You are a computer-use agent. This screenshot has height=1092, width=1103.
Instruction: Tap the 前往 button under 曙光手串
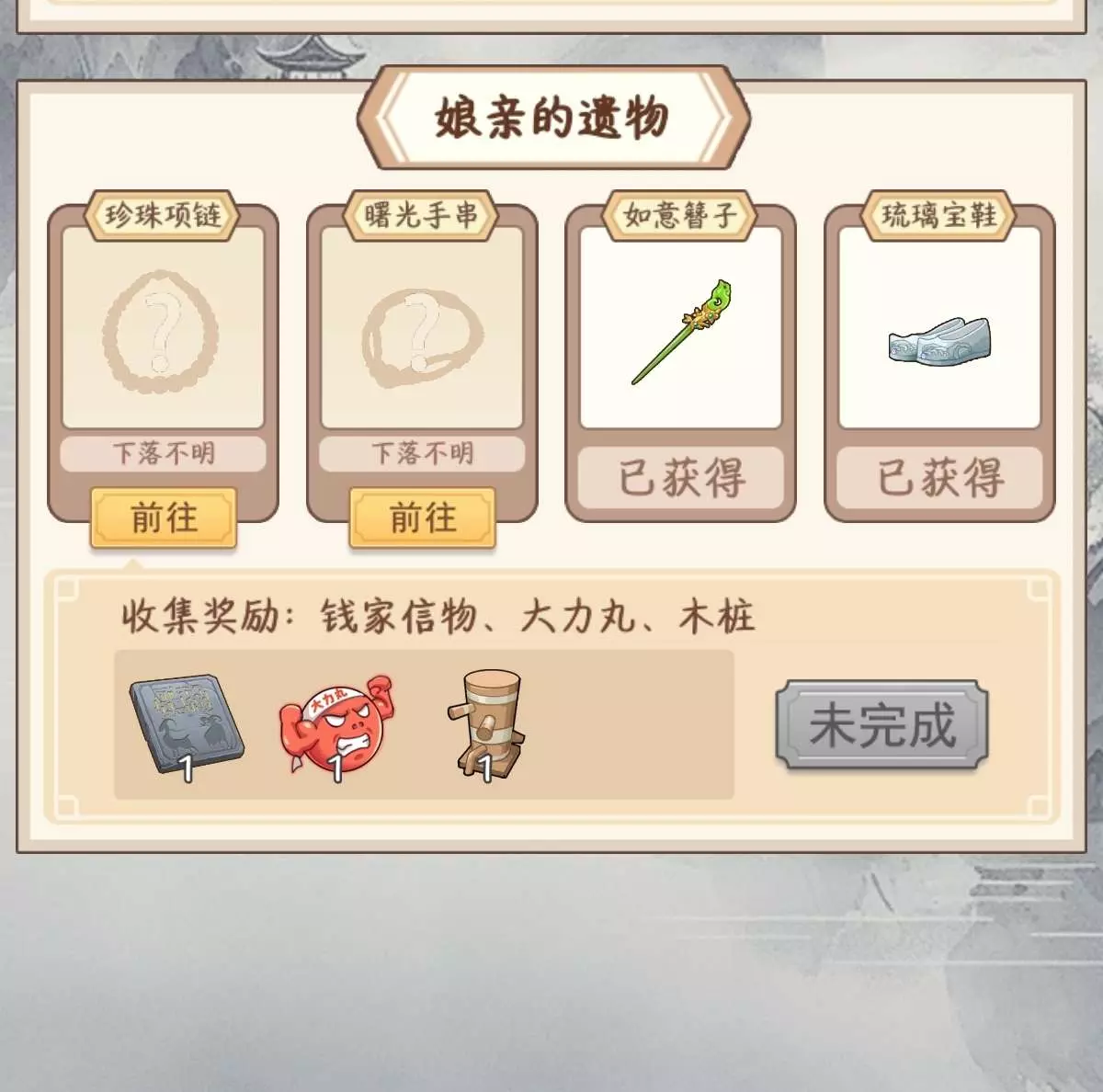pyautogui.click(x=423, y=518)
